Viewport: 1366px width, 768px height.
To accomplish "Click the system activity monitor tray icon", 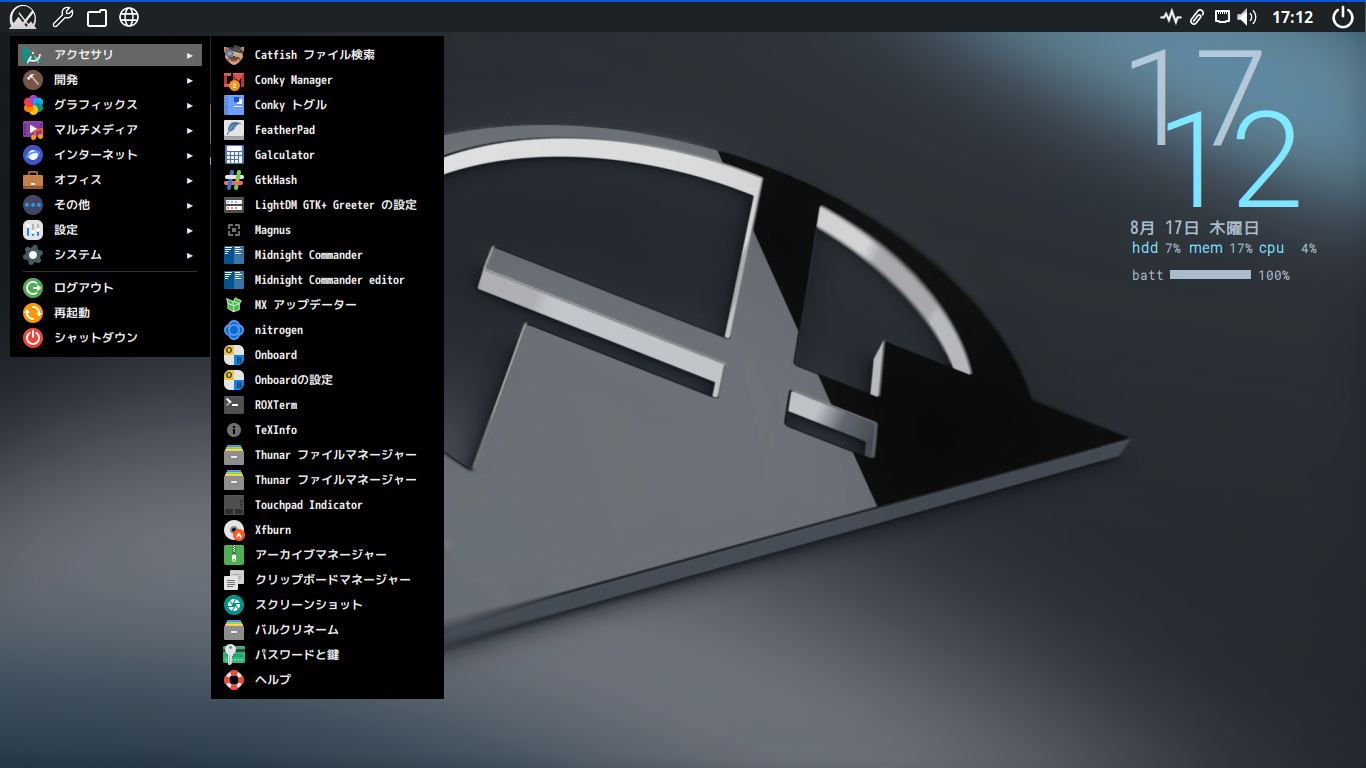I will click(1171, 17).
